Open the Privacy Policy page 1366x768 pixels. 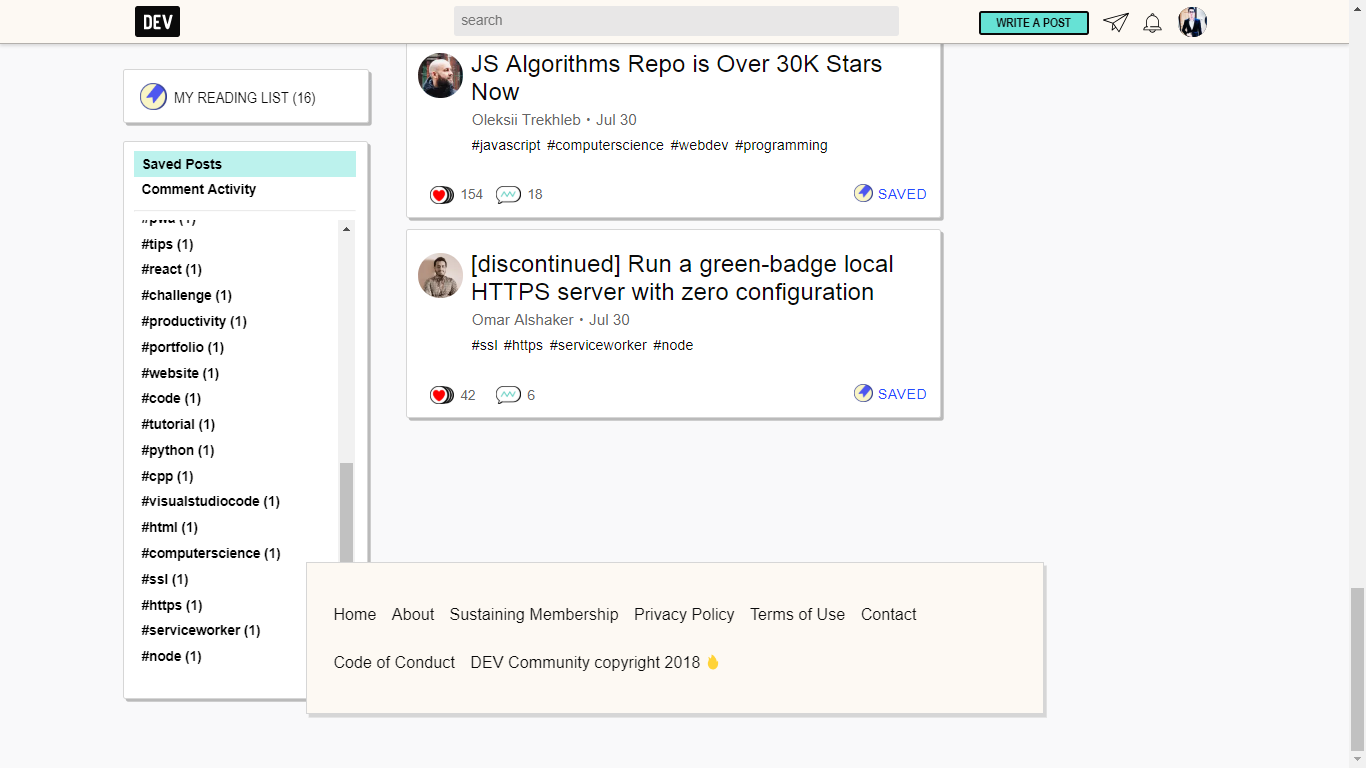(684, 614)
